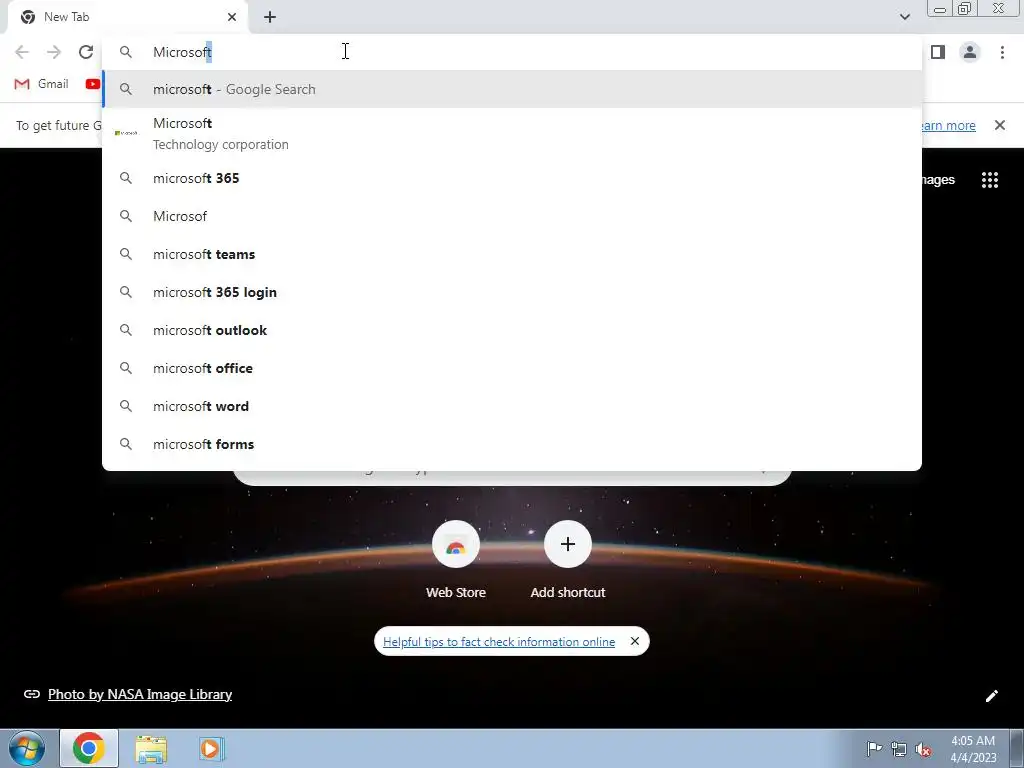The height and width of the screenshot is (768, 1024).
Task: Open the Action Center flag tray icon
Action: tap(874, 749)
